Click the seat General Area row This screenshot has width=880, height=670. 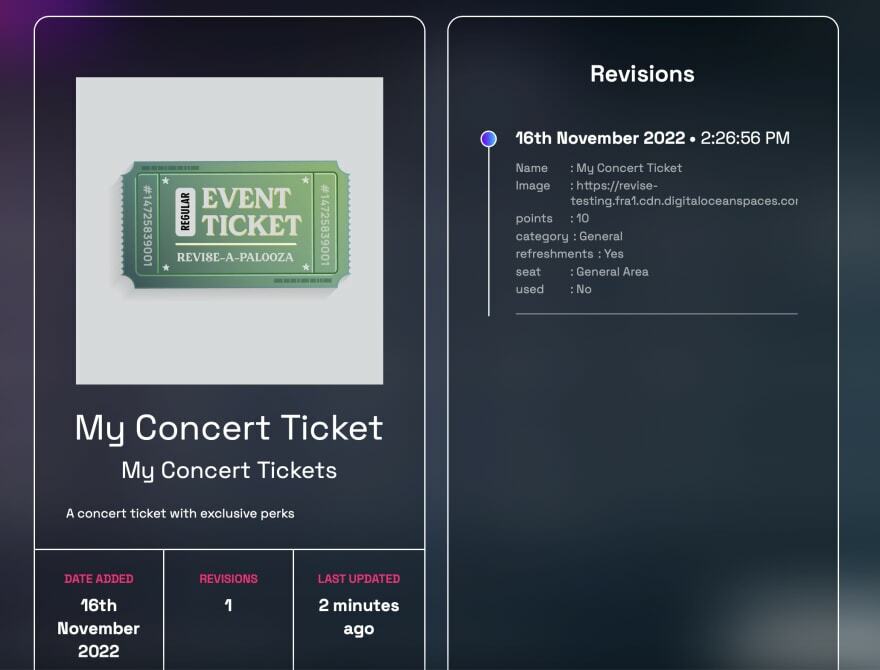(x=582, y=272)
